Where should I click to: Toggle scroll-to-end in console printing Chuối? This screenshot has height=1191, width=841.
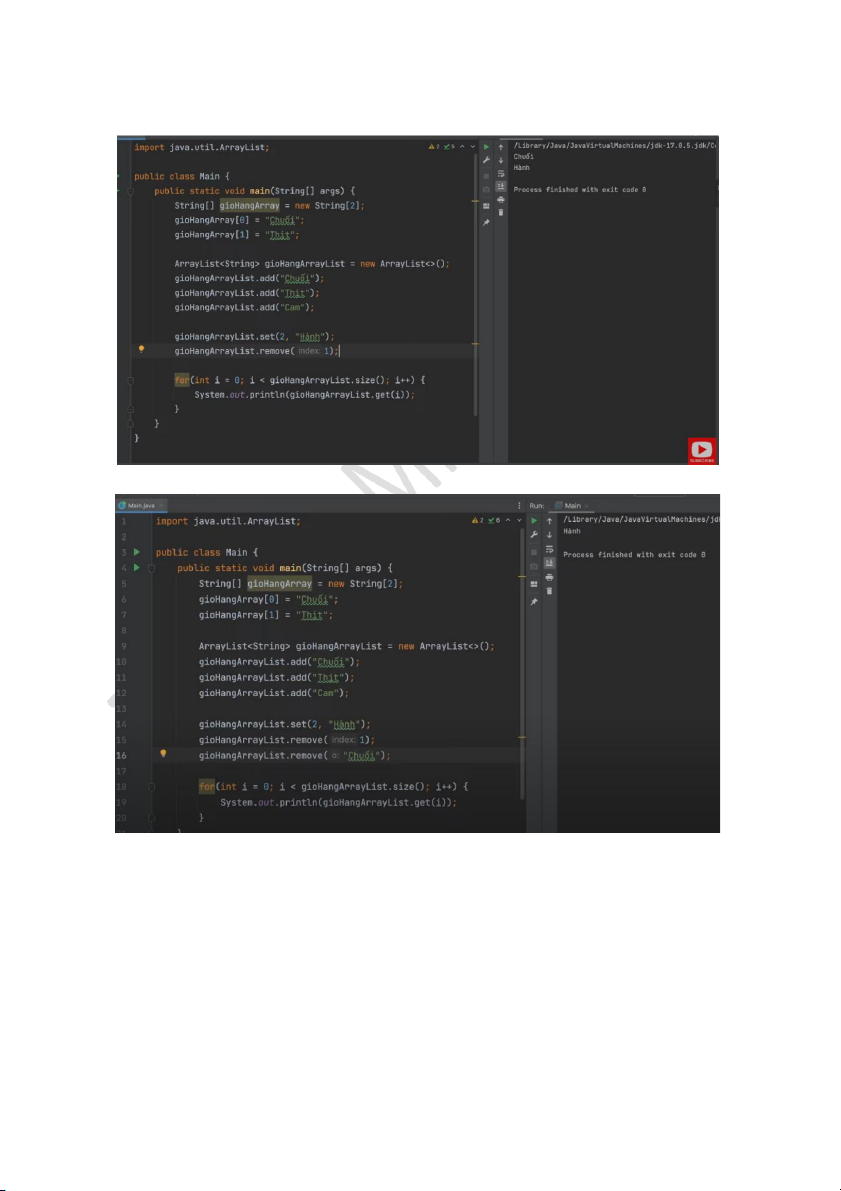click(500, 186)
